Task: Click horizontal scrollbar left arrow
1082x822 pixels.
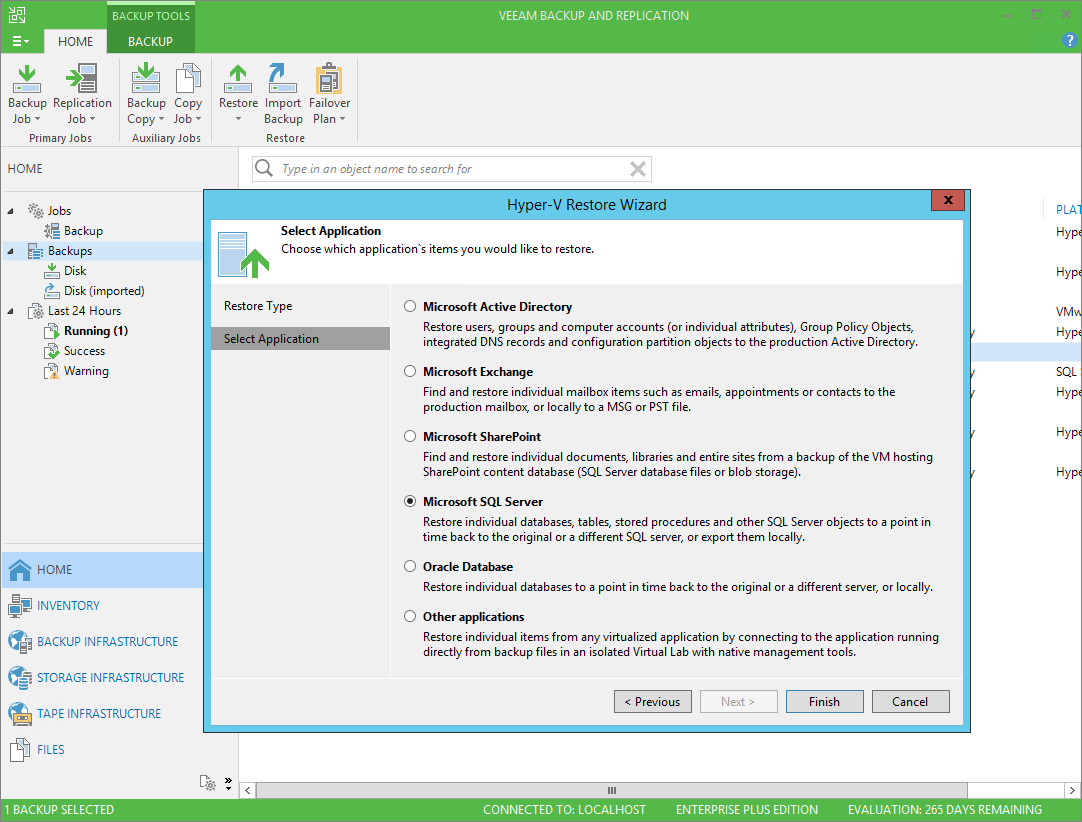Action: 247,790
